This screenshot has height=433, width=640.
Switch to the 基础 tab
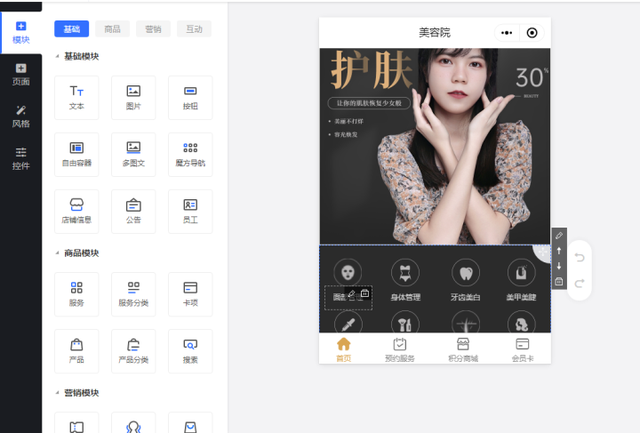71,29
